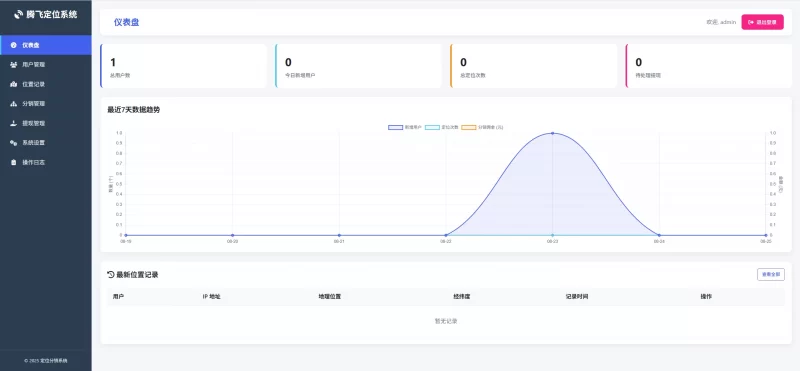This screenshot has height=371, width=800.
Task: Click the © 2025 定位分销系统 footer text
Action: point(46,360)
